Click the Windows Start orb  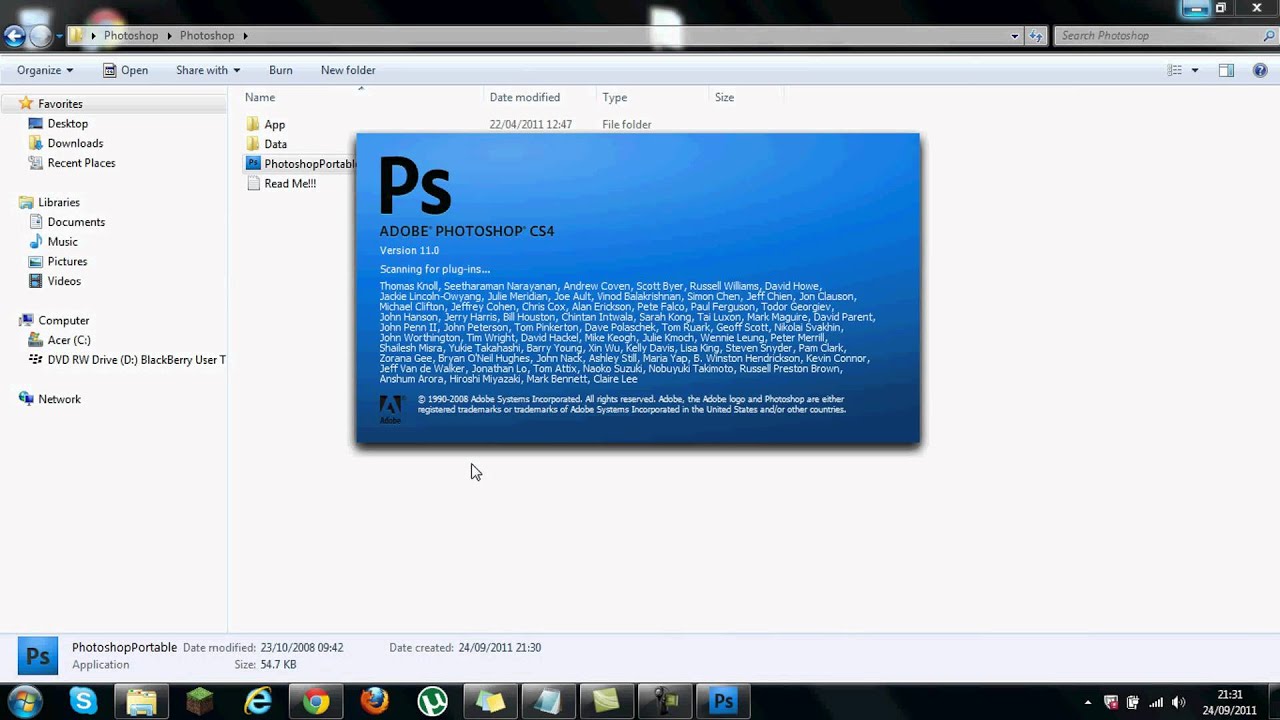pyautogui.click(x=25, y=702)
